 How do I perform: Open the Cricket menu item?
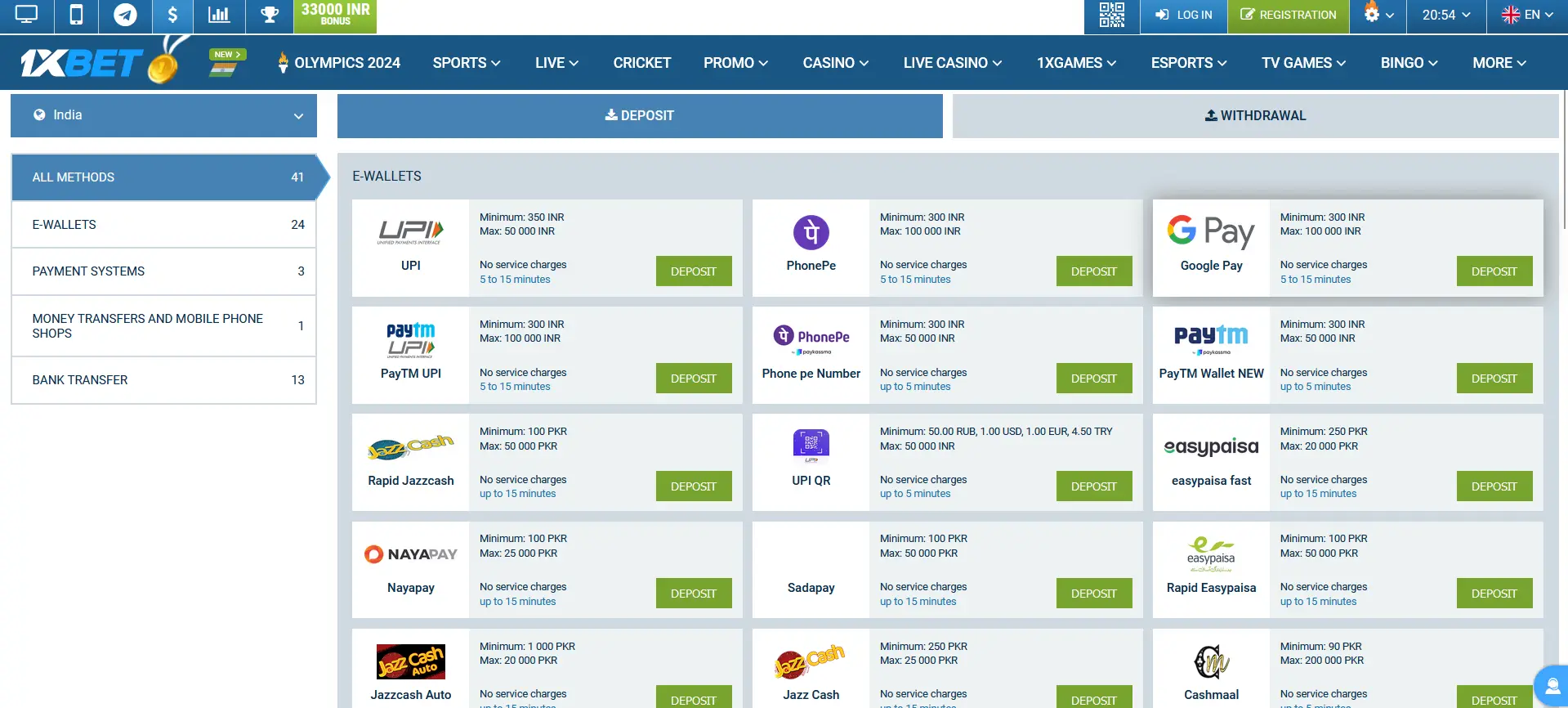coord(641,63)
